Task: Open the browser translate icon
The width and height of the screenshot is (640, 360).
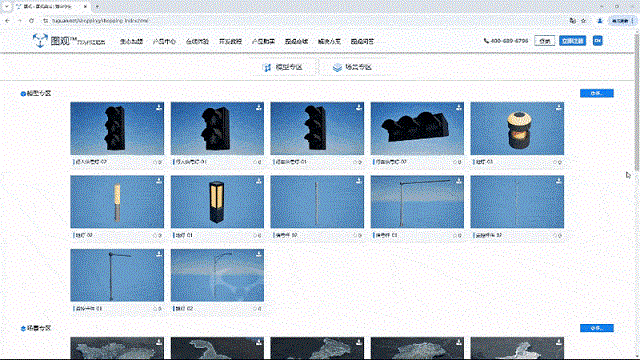Action: tap(573, 20)
